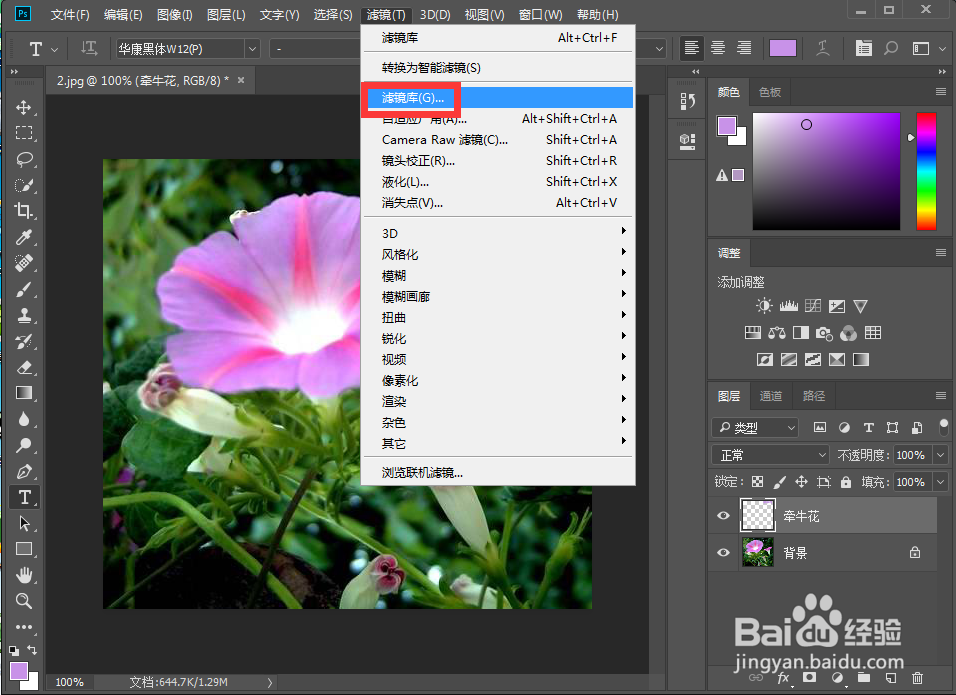Center align text

pos(718,48)
